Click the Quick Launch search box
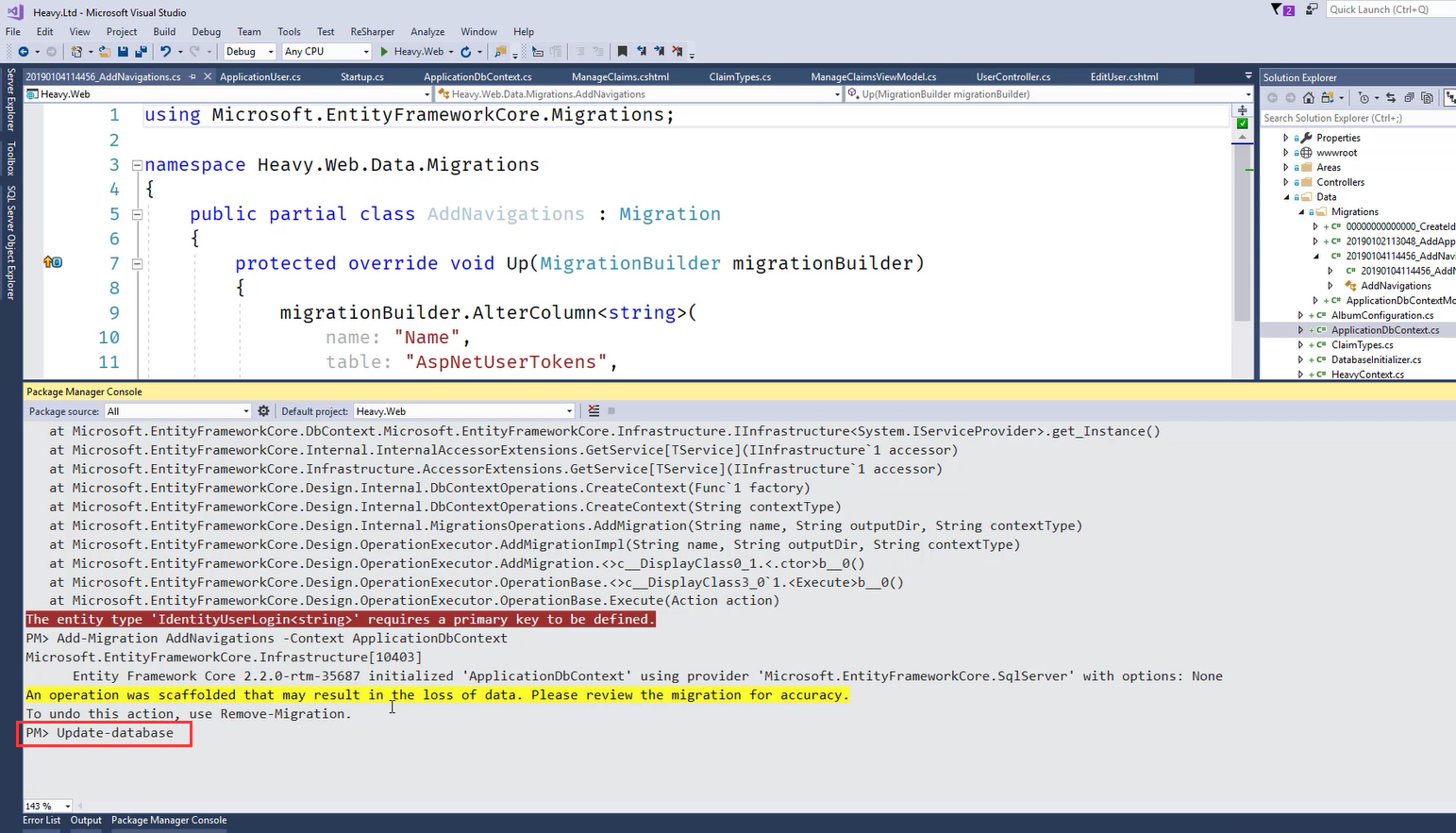Screen dimensions: 1456x833 point(1389,9)
